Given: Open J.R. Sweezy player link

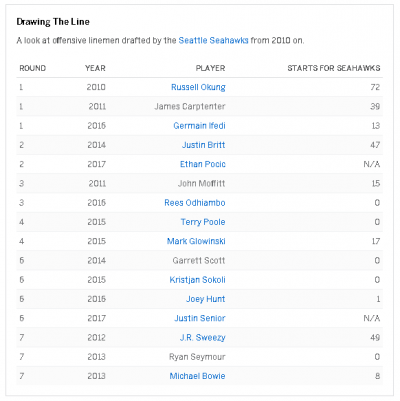Looking at the screenshot, I should (203, 337).
